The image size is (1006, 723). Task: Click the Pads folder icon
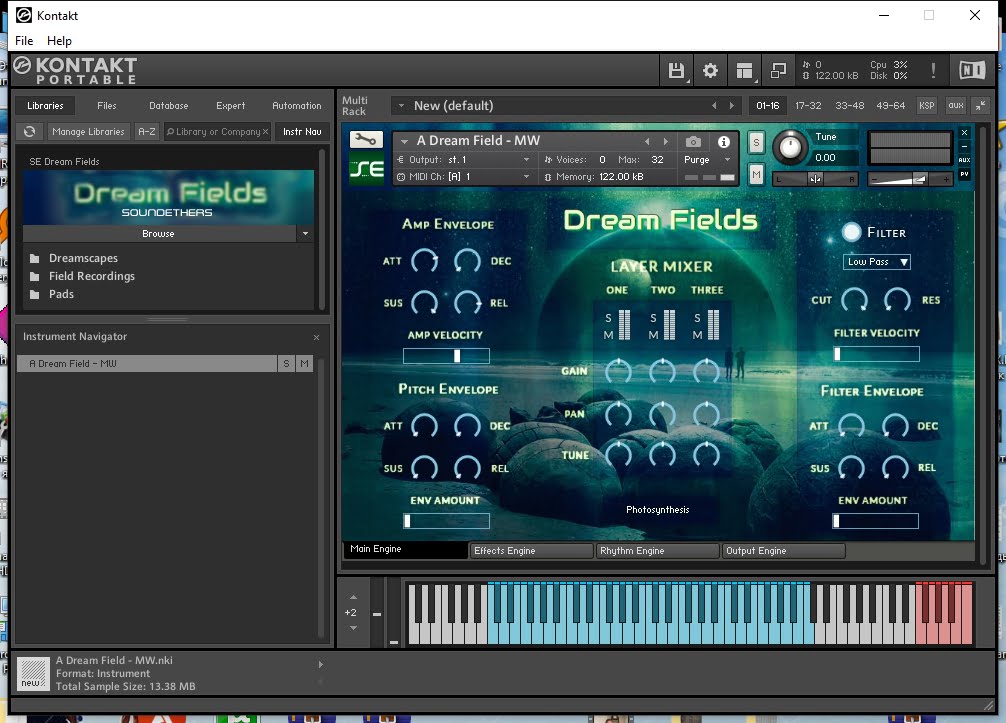(35, 294)
